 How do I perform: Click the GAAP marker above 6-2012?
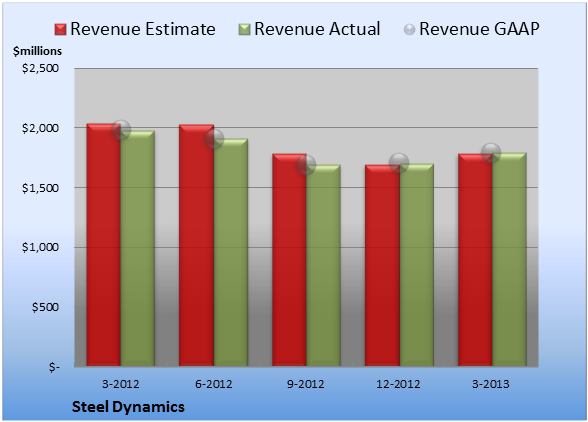click(214, 139)
